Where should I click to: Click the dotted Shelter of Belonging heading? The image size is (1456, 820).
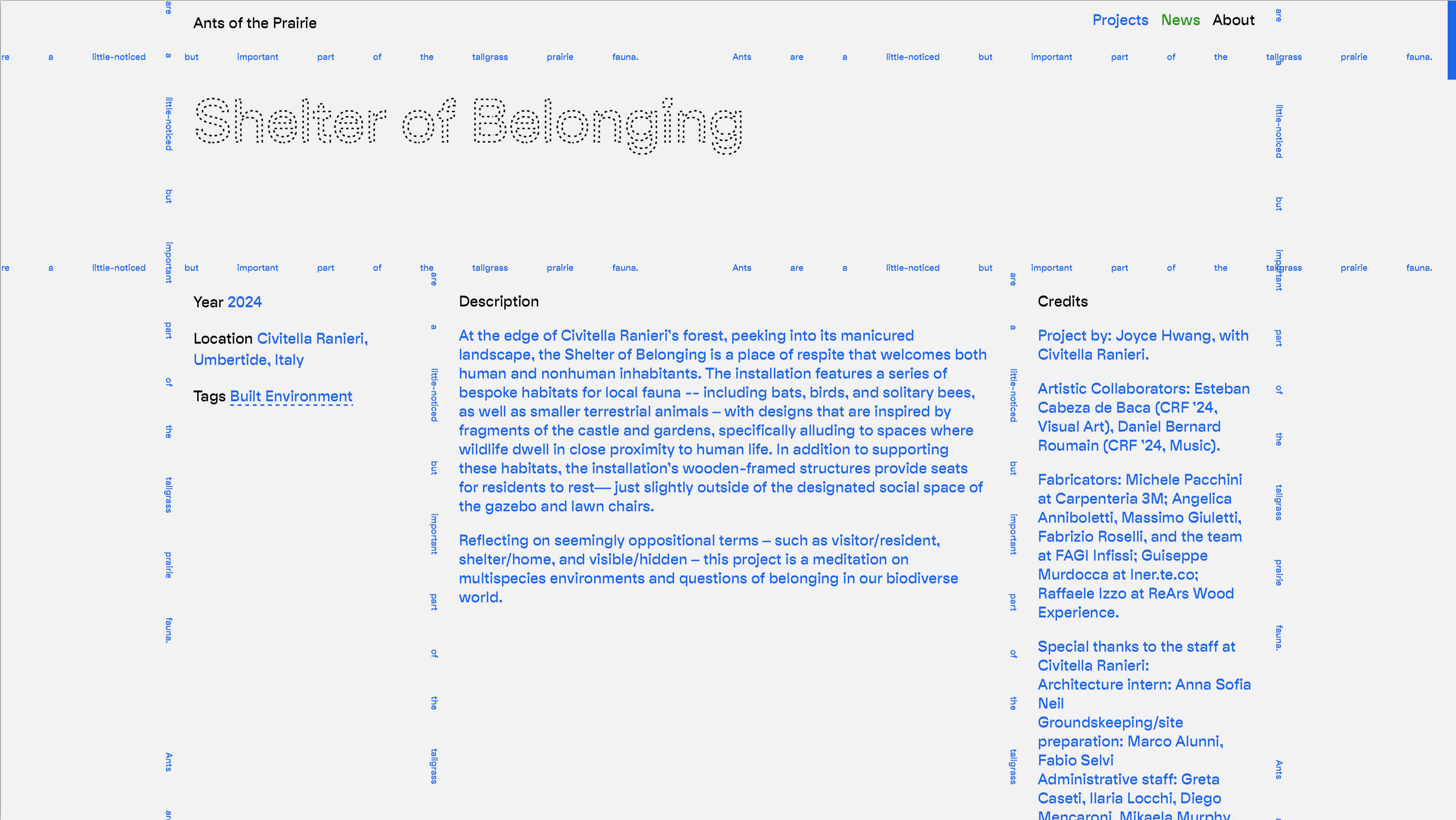point(468,124)
